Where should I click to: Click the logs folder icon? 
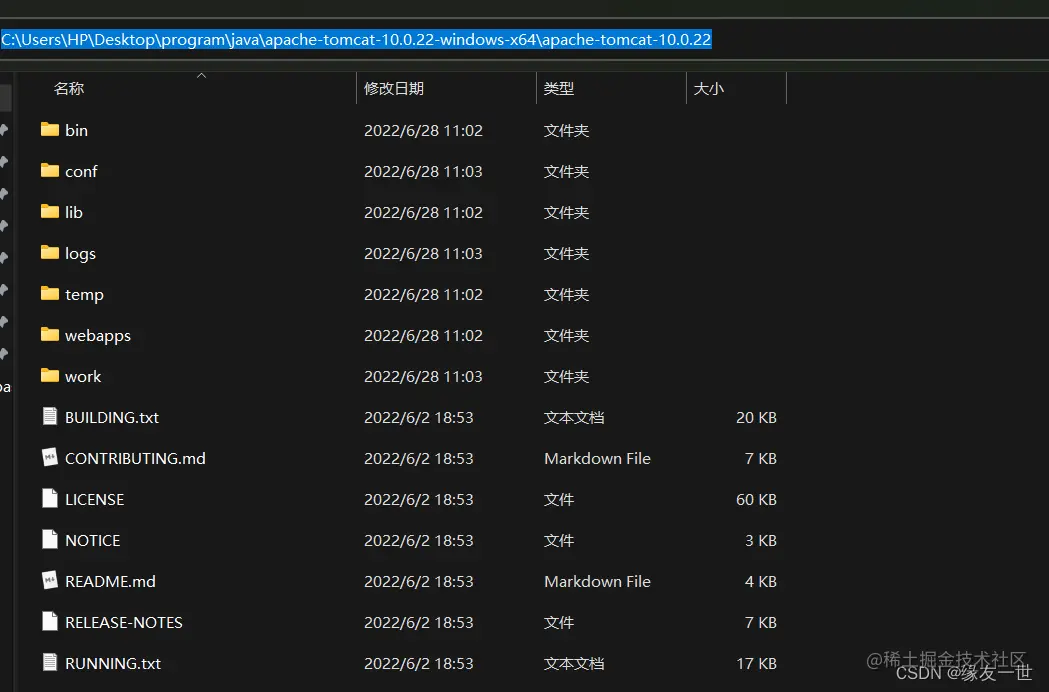[50, 252]
